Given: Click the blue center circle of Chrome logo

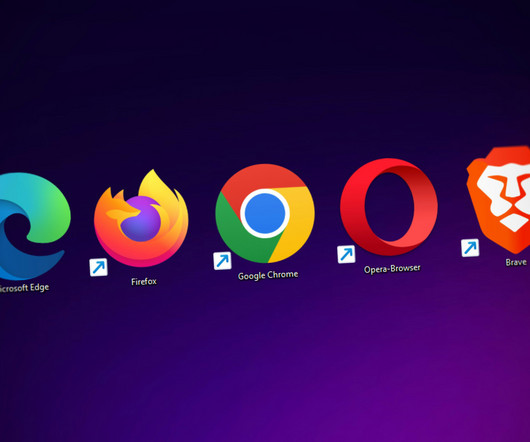Looking at the screenshot, I should click(265, 213).
